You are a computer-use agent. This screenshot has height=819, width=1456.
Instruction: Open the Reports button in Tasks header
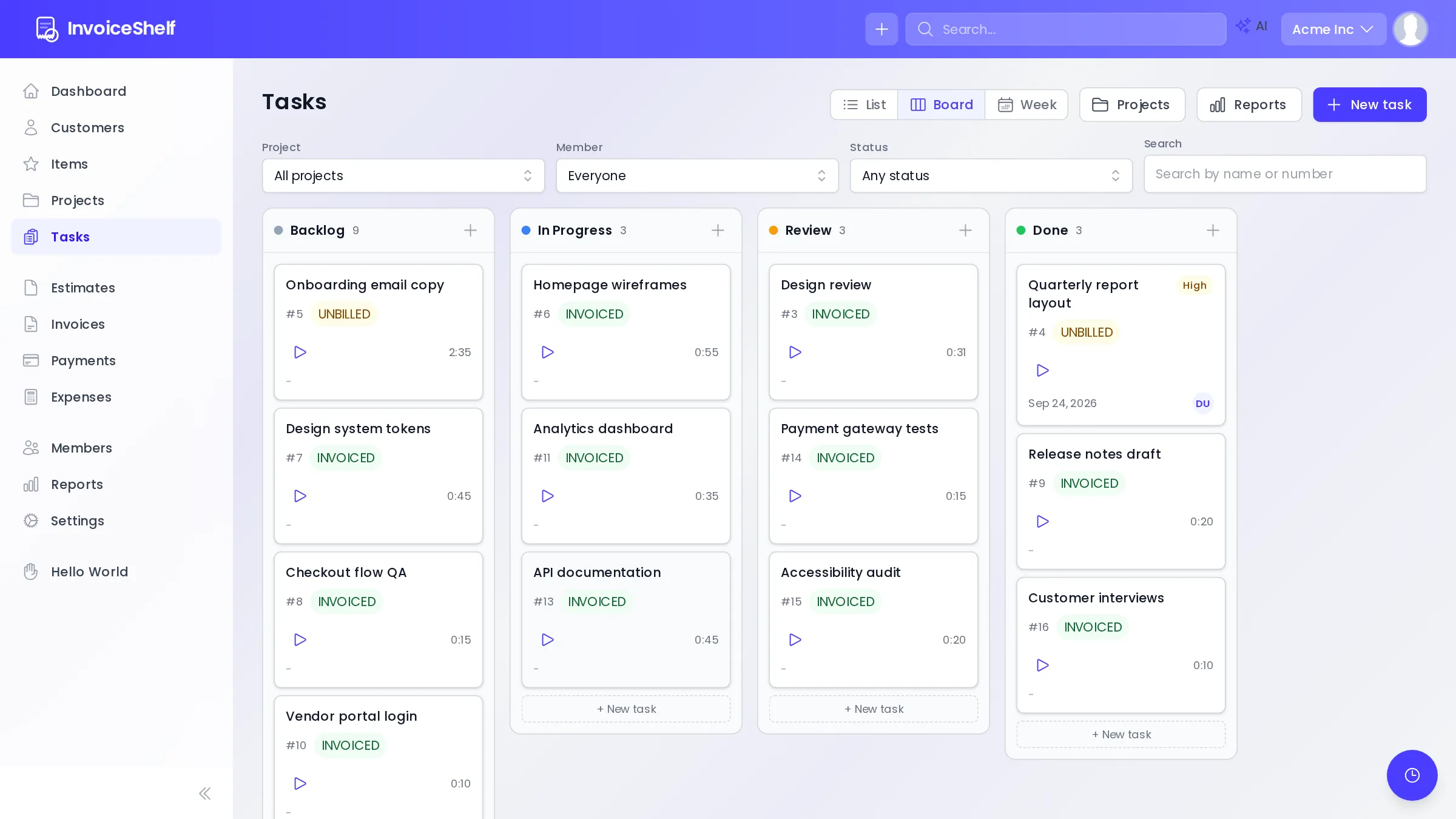tap(1249, 104)
